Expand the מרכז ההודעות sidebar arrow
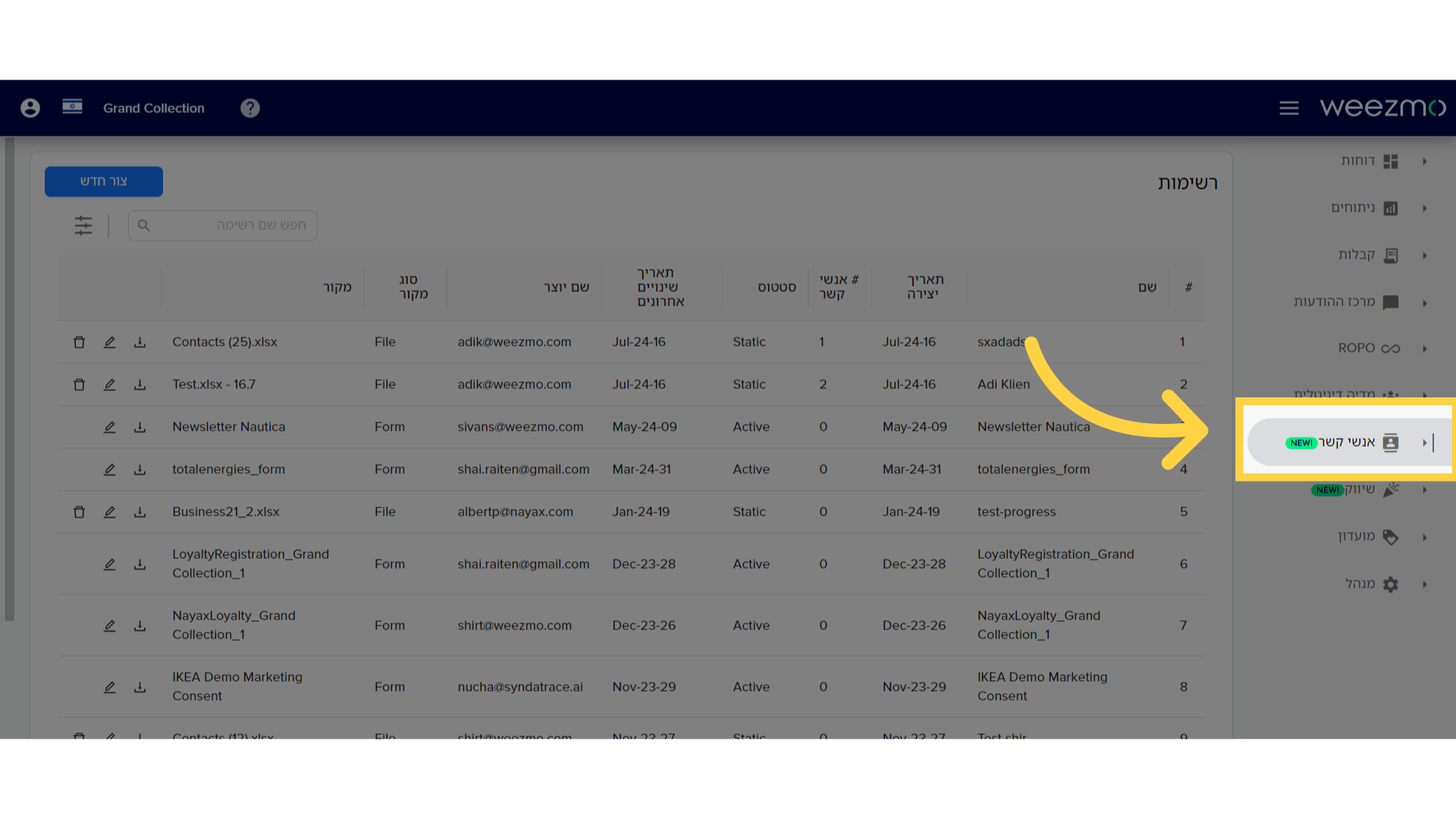Screen dimensions: 1456x819 (x=1425, y=303)
